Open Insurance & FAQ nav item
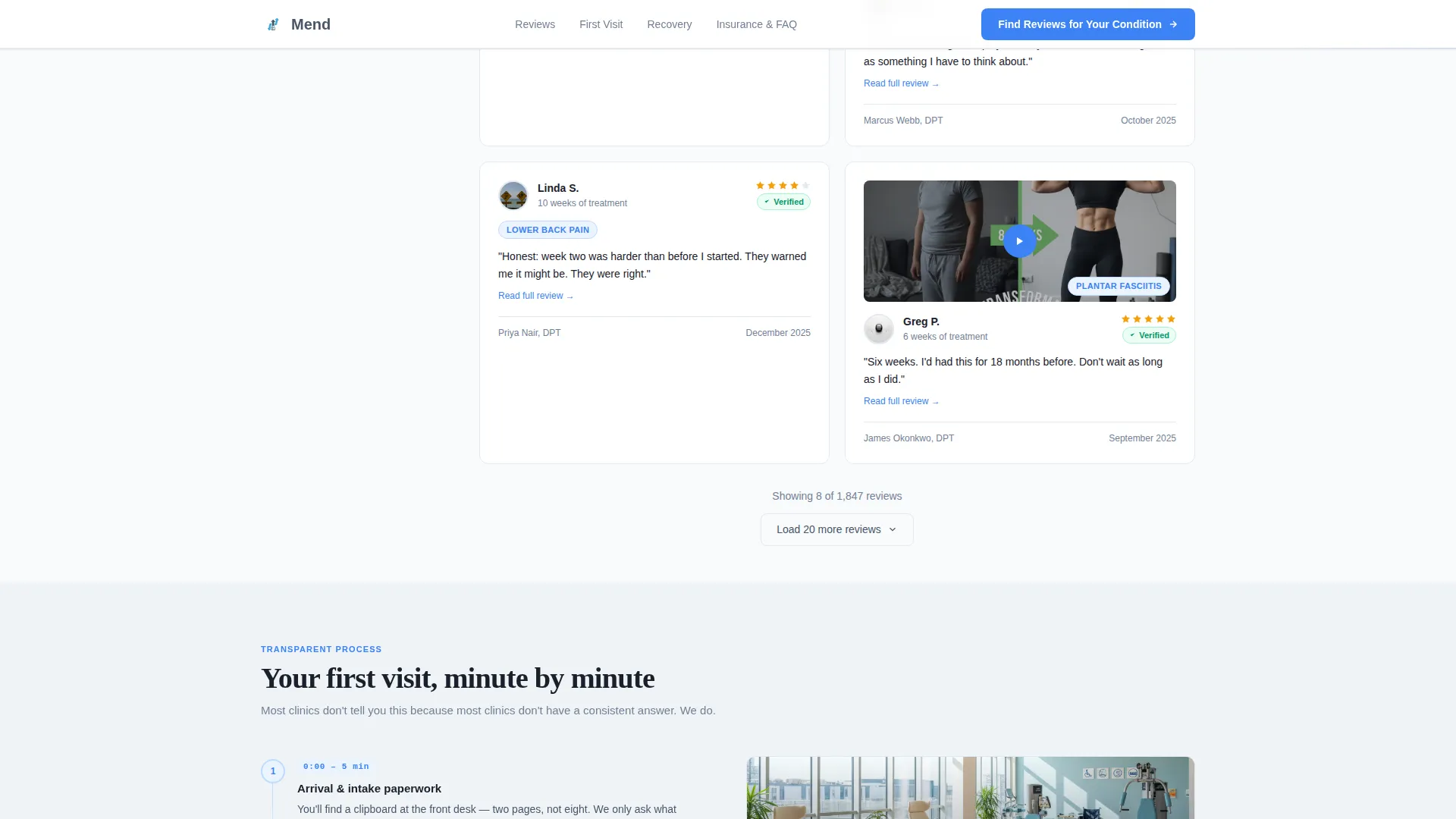 756,24
